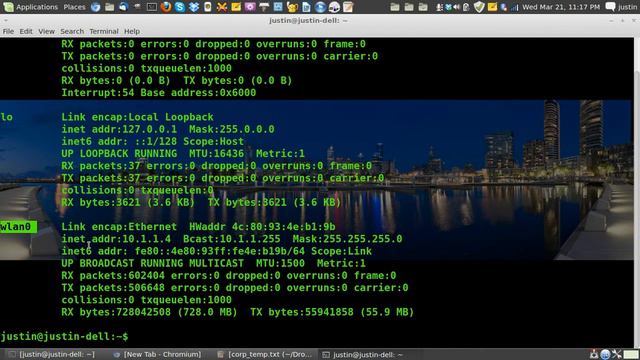Open the View menu of the terminal
Viewport: 640px width, 360px height.
click(x=46, y=31)
